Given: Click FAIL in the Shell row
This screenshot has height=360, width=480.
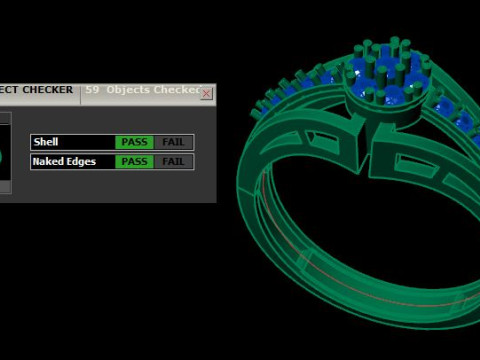Looking at the screenshot, I should coord(173,142).
